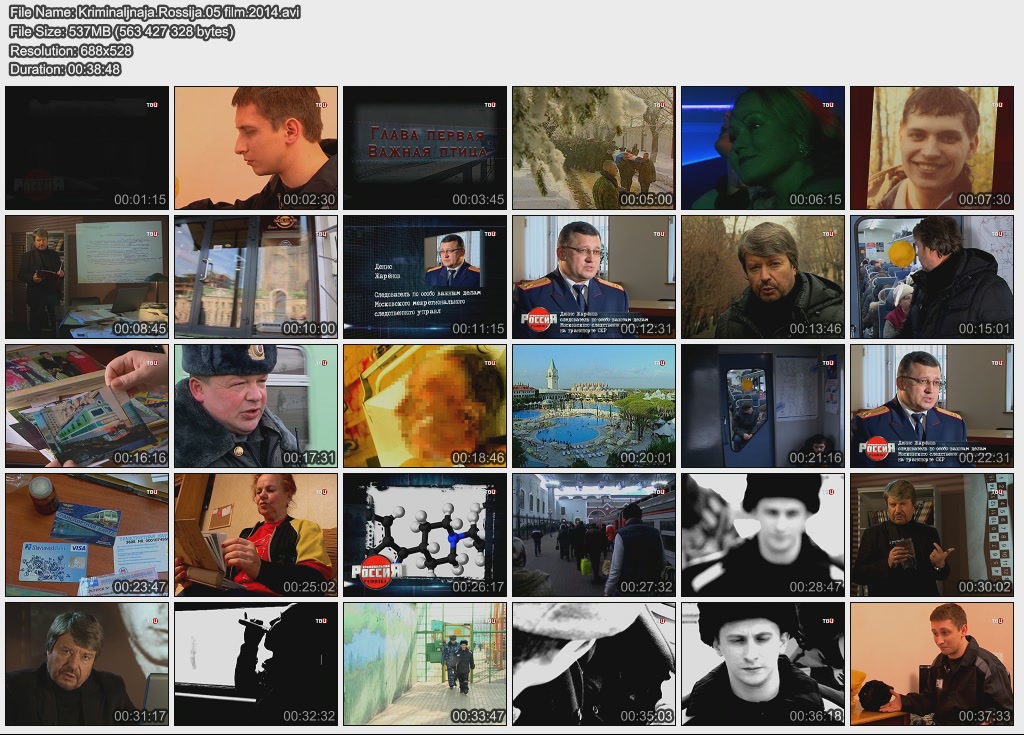Click the train car balloon frame at 00:15:01
Viewport: 1024px width, 735px height.
pyautogui.click(x=932, y=277)
